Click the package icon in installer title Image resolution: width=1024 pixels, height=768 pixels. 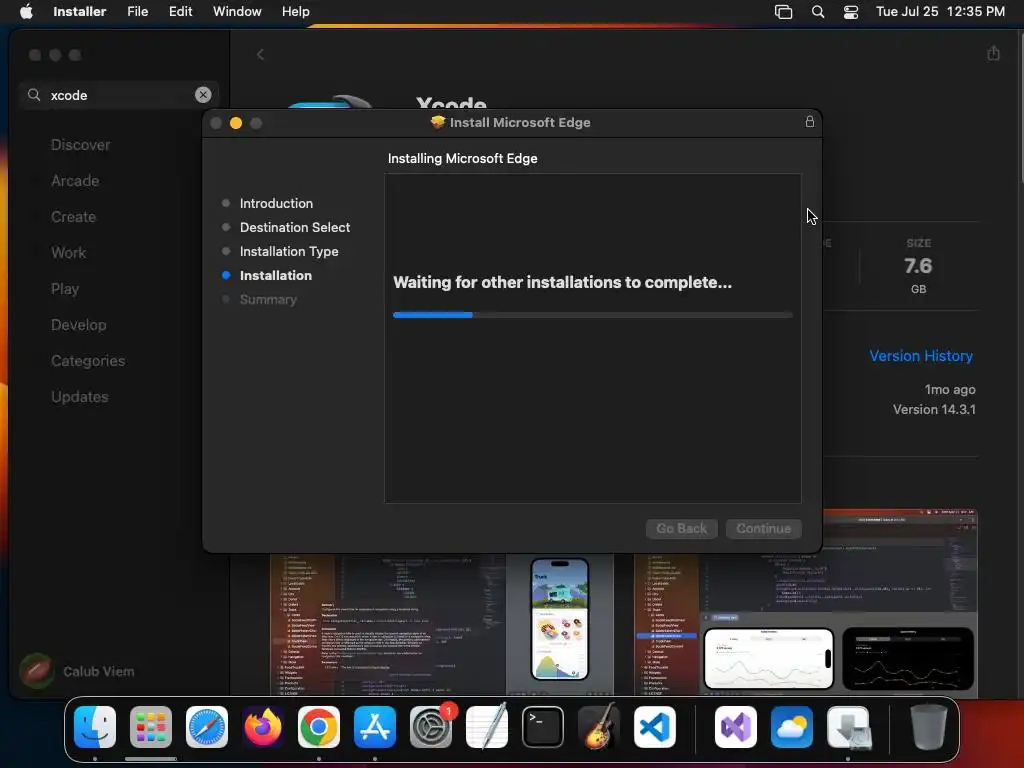pyautogui.click(x=438, y=122)
